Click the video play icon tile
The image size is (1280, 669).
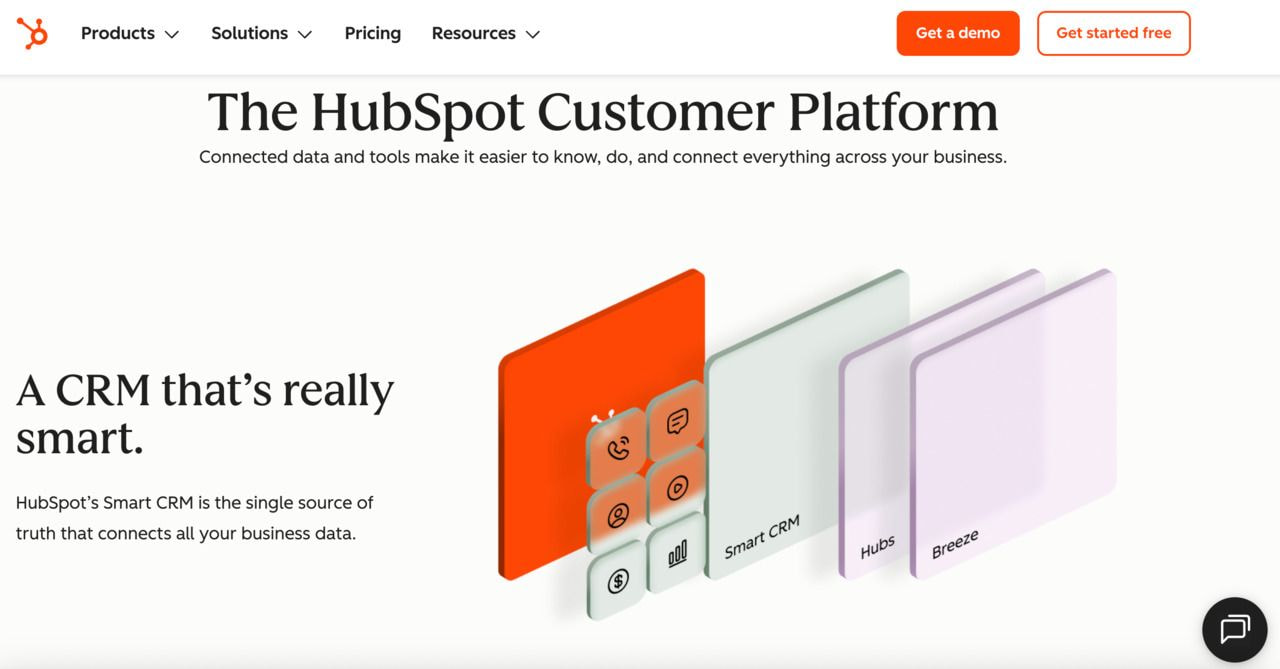click(677, 487)
